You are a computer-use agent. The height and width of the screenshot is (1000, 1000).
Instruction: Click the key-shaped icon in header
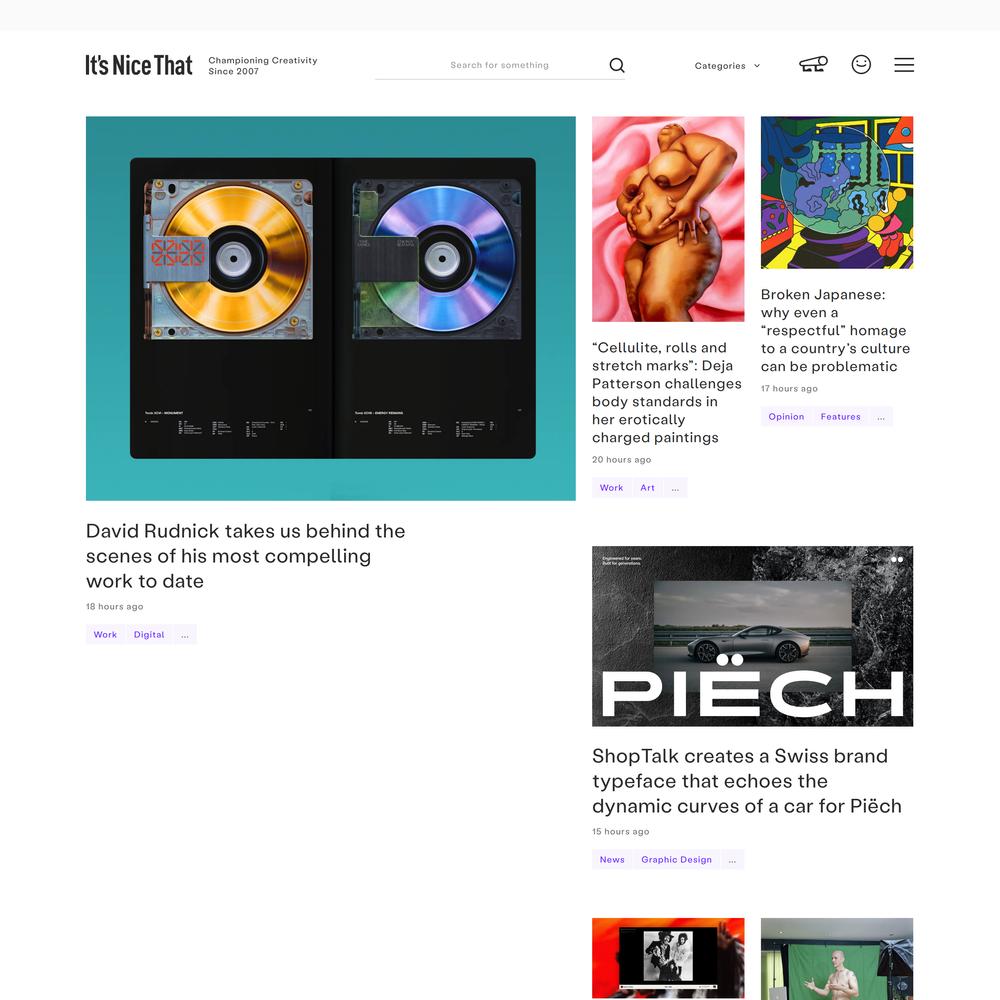tap(814, 64)
